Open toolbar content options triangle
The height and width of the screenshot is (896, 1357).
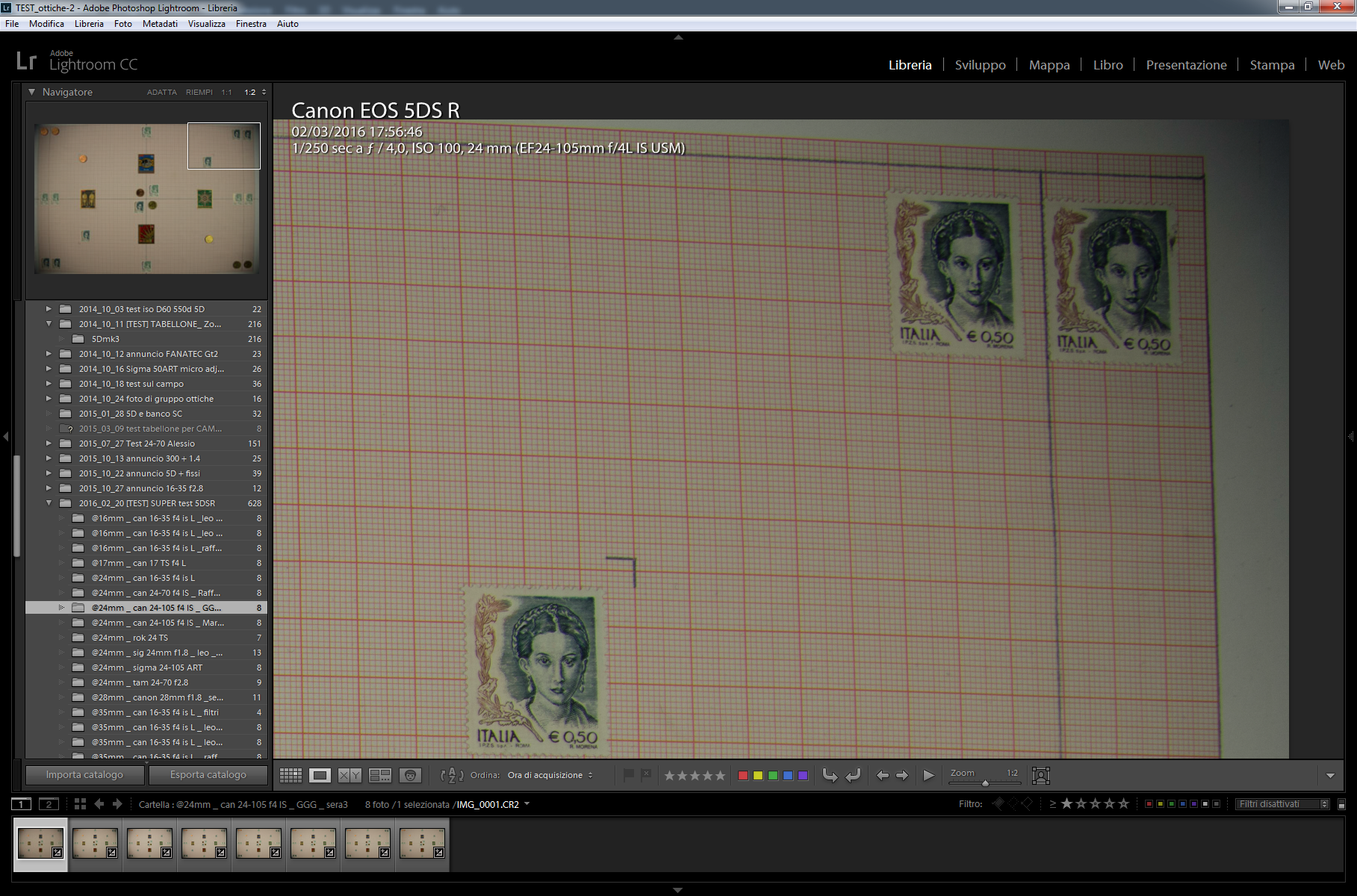click(1330, 776)
